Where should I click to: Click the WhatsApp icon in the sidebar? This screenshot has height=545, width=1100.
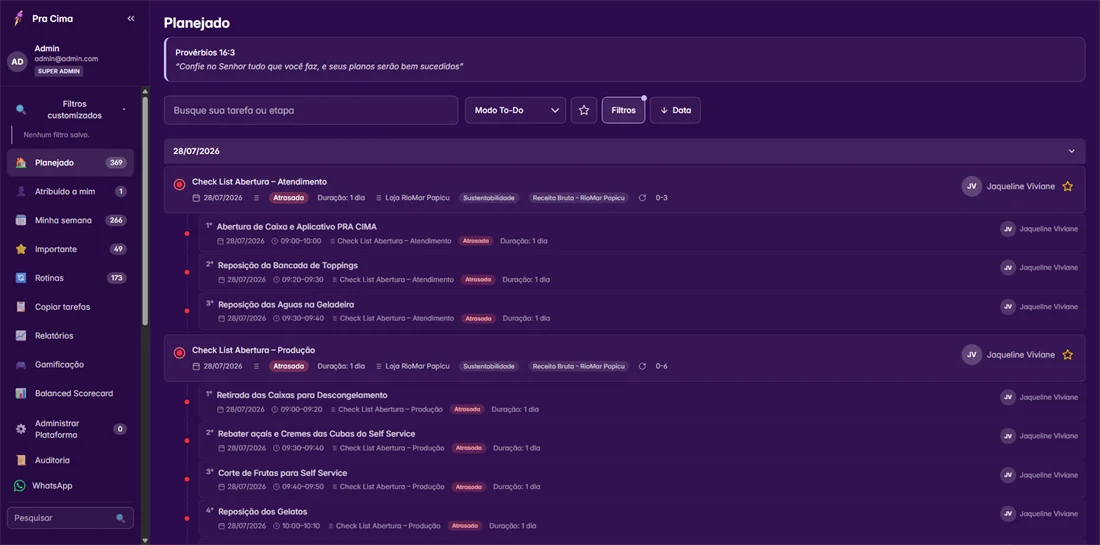pos(20,485)
